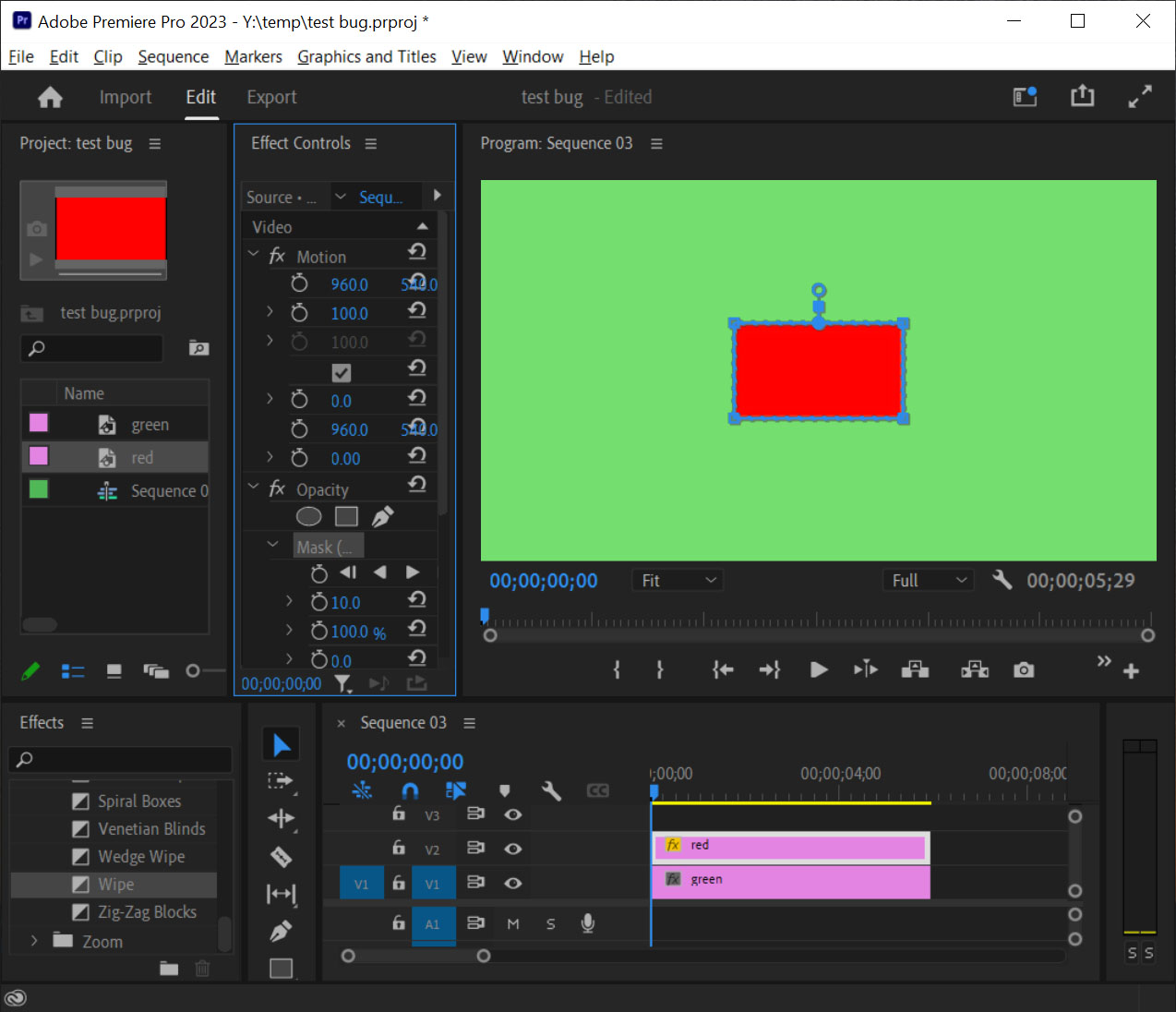This screenshot has height=1012, width=1176.
Task: Switch to the Import workspace tab
Action: tap(126, 96)
